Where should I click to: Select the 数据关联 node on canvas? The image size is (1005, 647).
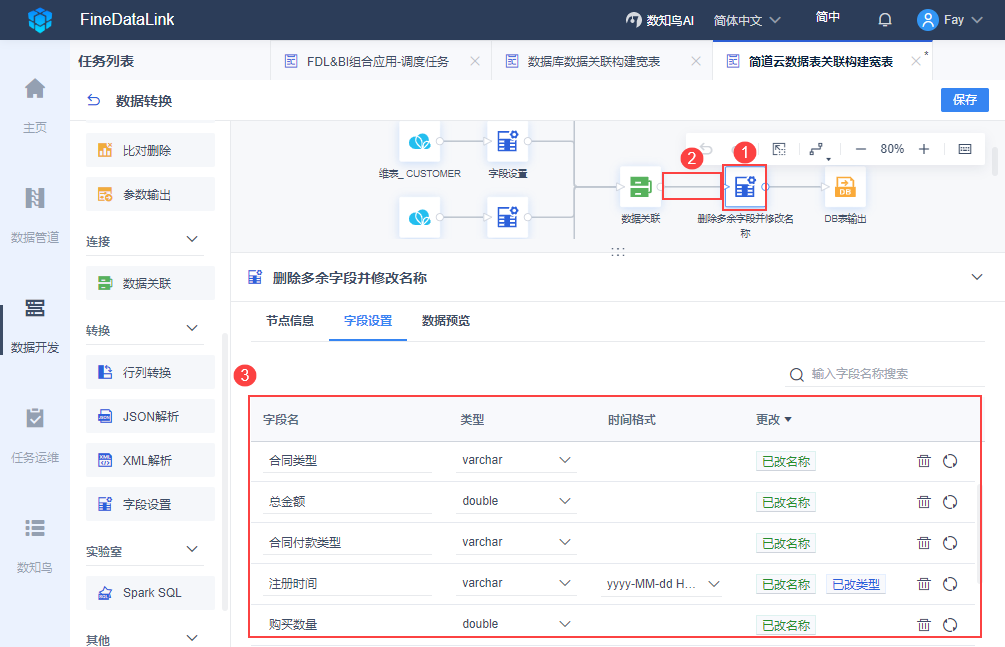click(640, 187)
